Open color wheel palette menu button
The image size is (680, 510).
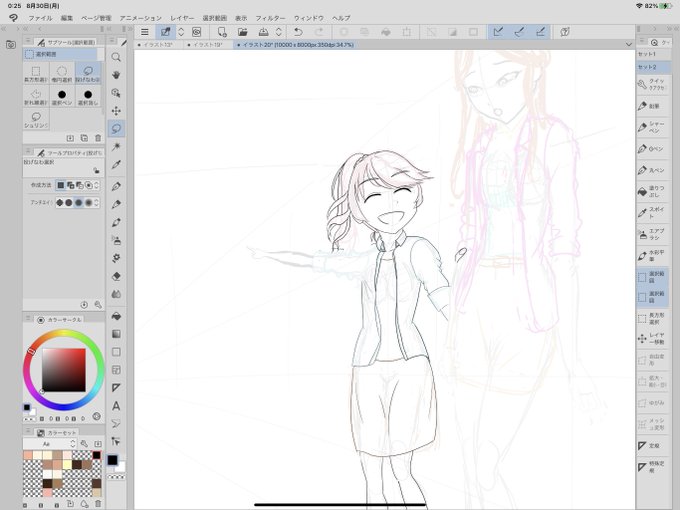tap(28, 319)
